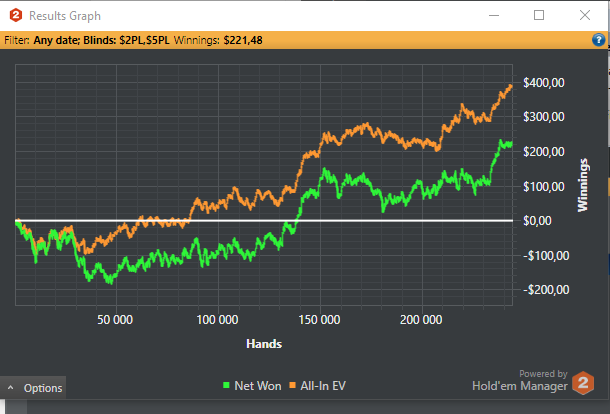610x414 pixels.
Task: Click the -$100,00 y-axis label
Action: coord(546,256)
